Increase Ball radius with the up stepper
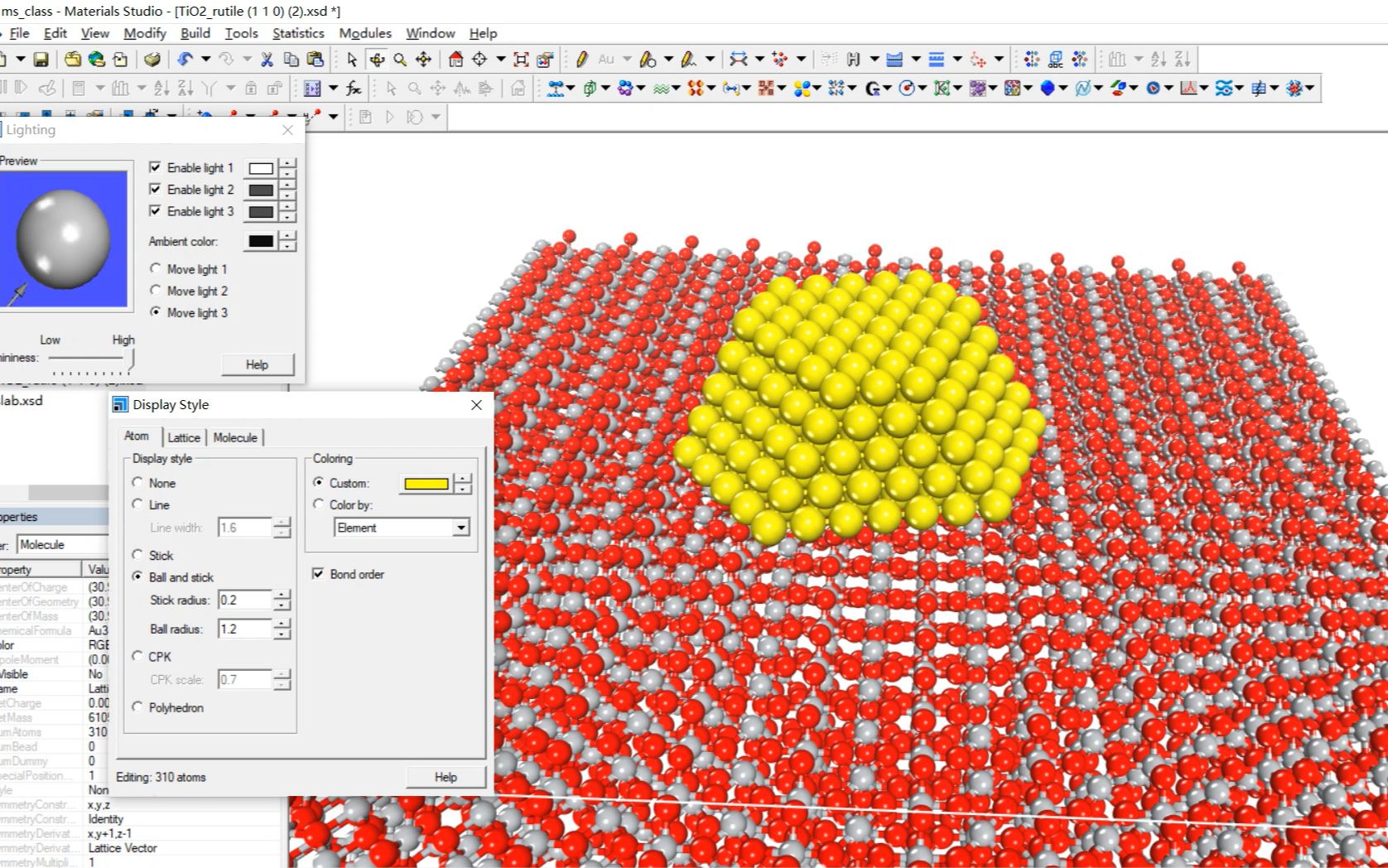This screenshot has height=868, width=1388. tap(282, 624)
